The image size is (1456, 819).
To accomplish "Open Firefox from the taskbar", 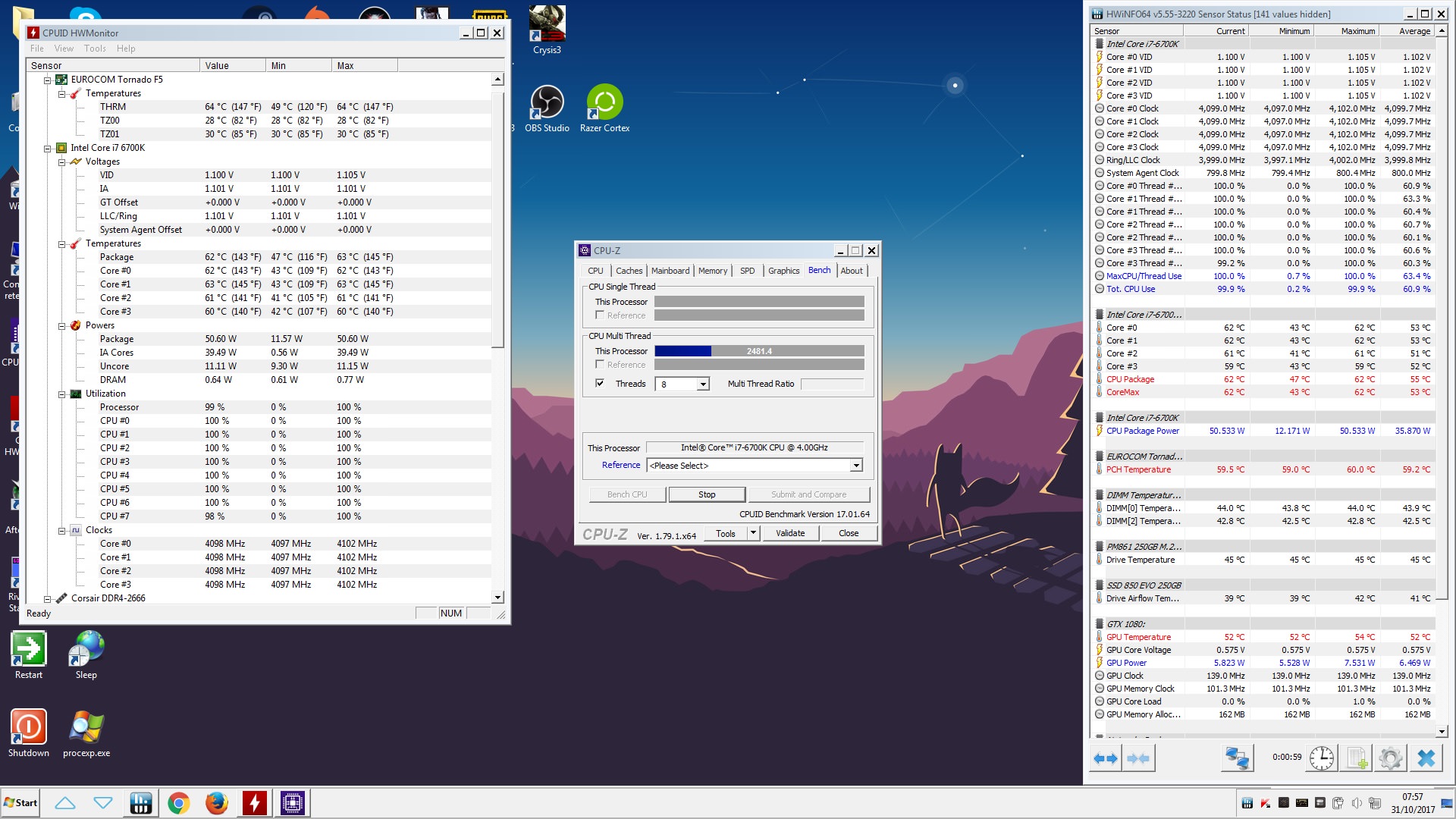I will pyautogui.click(x=217, y=802).
